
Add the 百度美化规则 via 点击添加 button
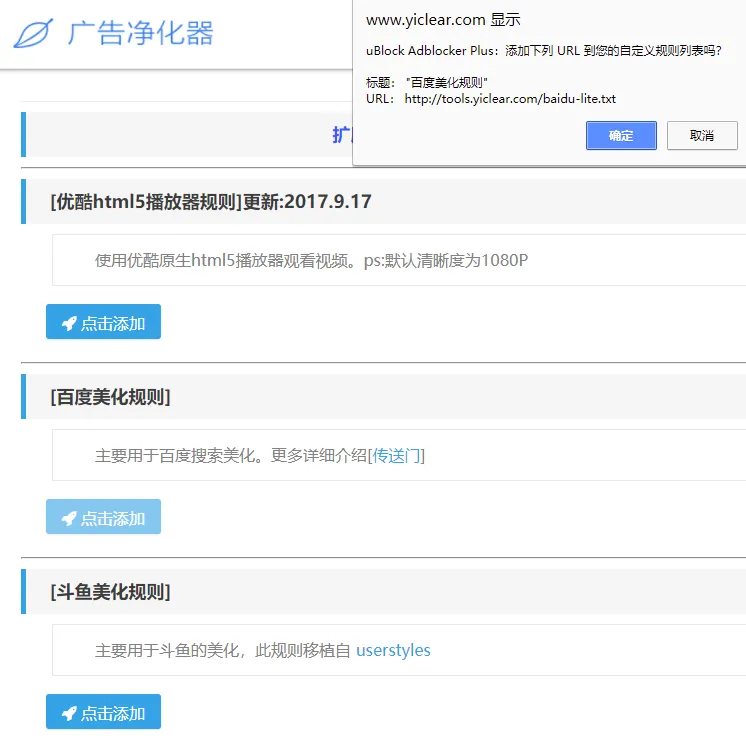[x=103, y=517]
